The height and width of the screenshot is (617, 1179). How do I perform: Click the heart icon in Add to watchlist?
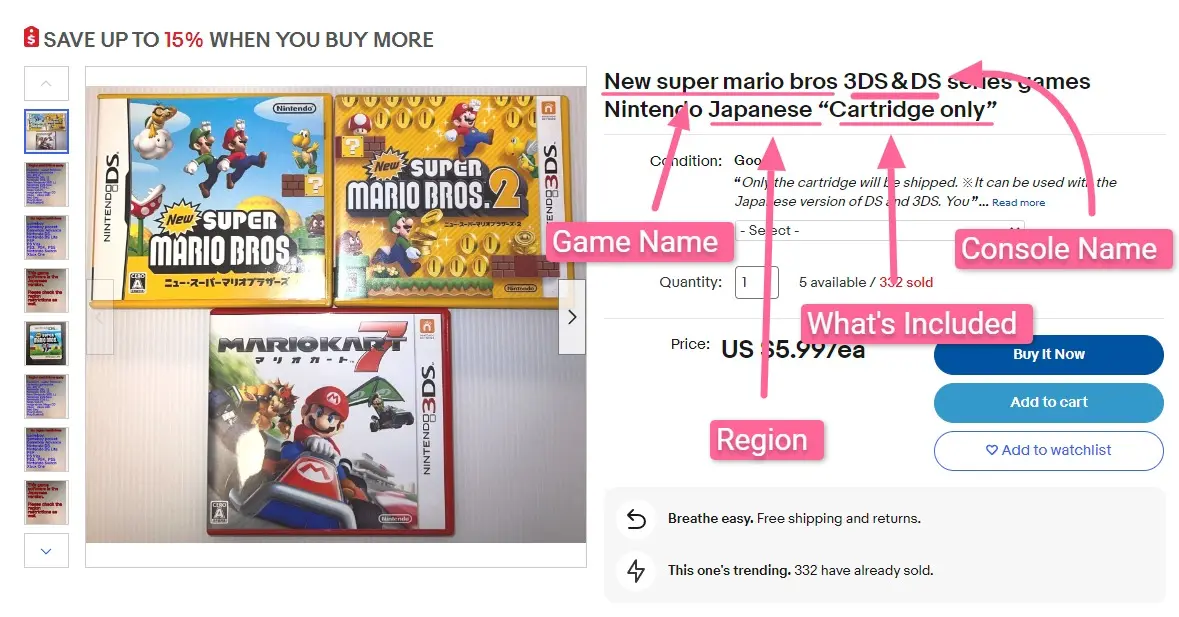992,449
